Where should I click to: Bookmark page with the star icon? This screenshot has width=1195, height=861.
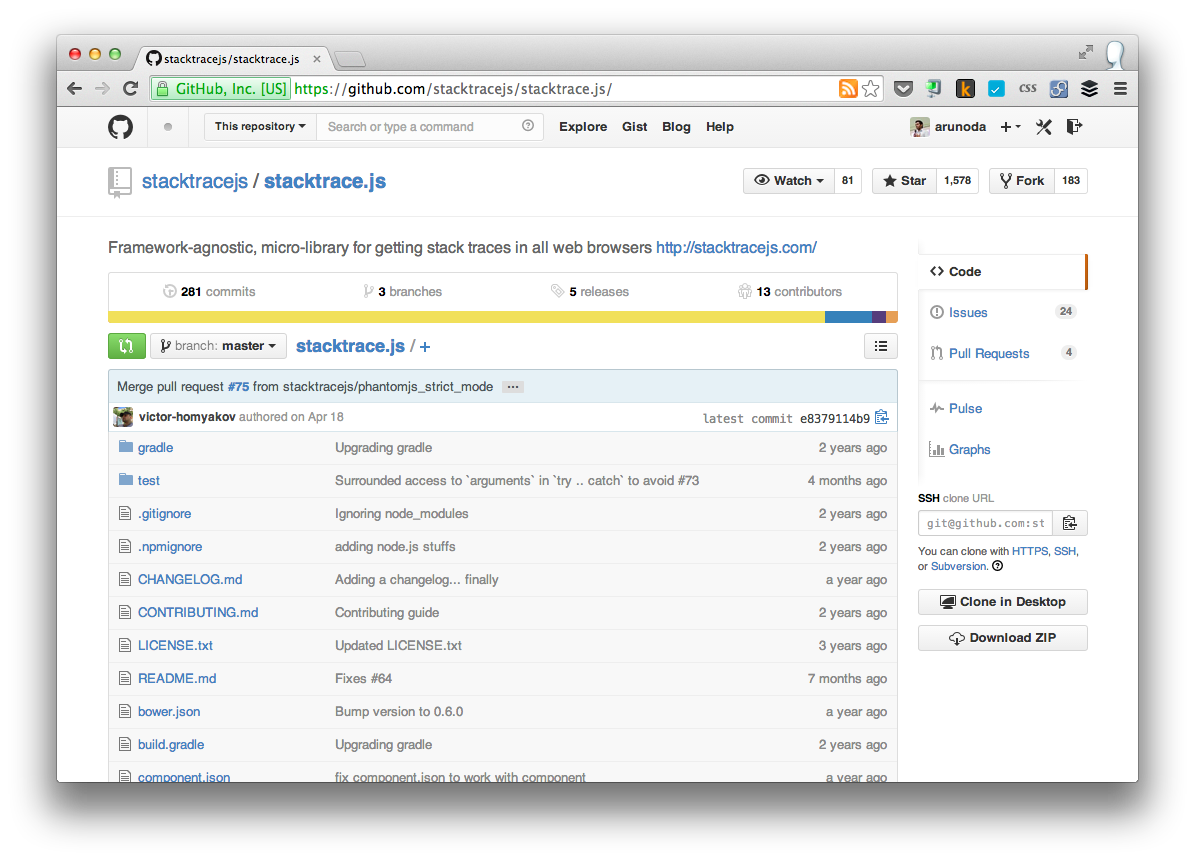[870, 88]
